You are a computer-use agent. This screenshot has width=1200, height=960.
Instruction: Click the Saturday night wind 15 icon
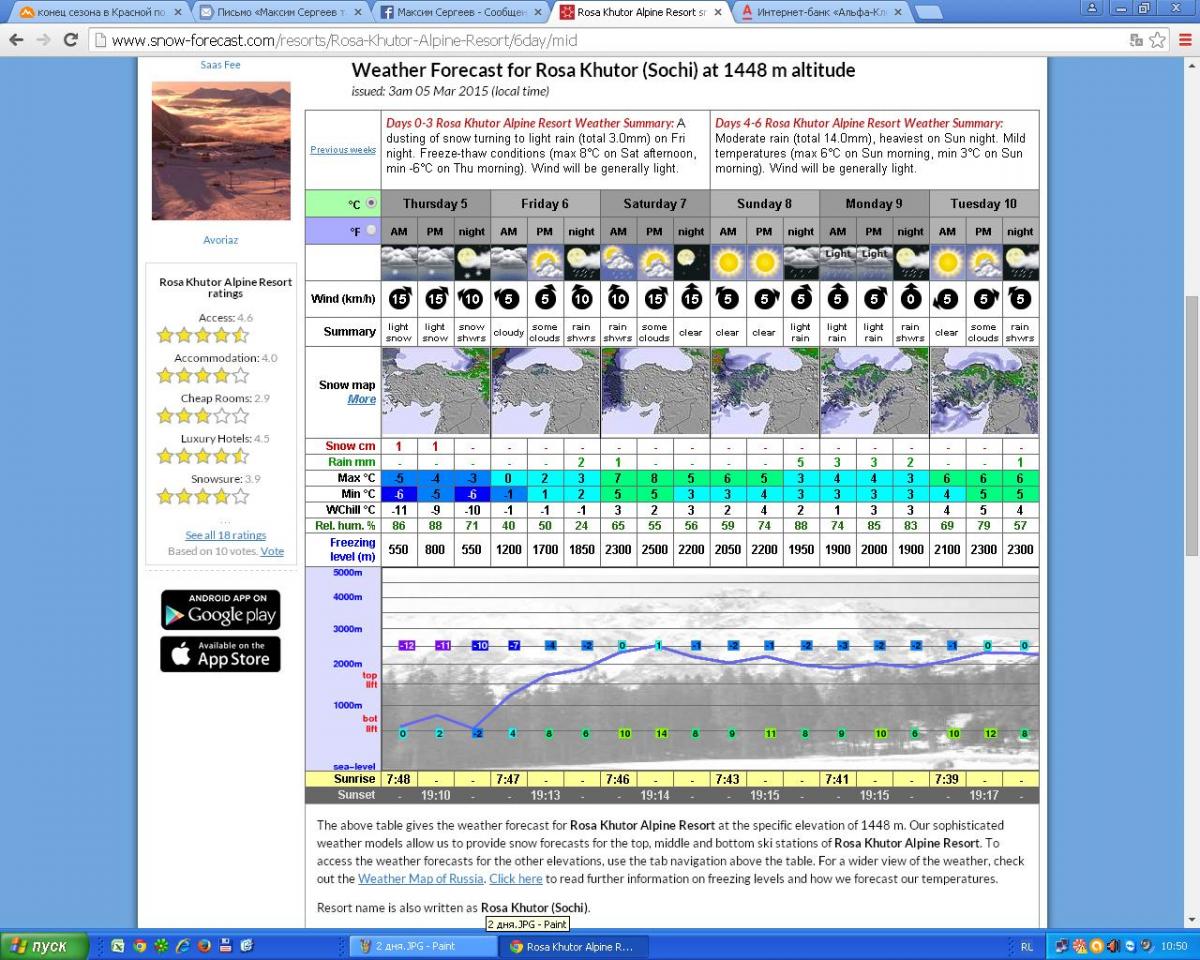tap(691, 299)
